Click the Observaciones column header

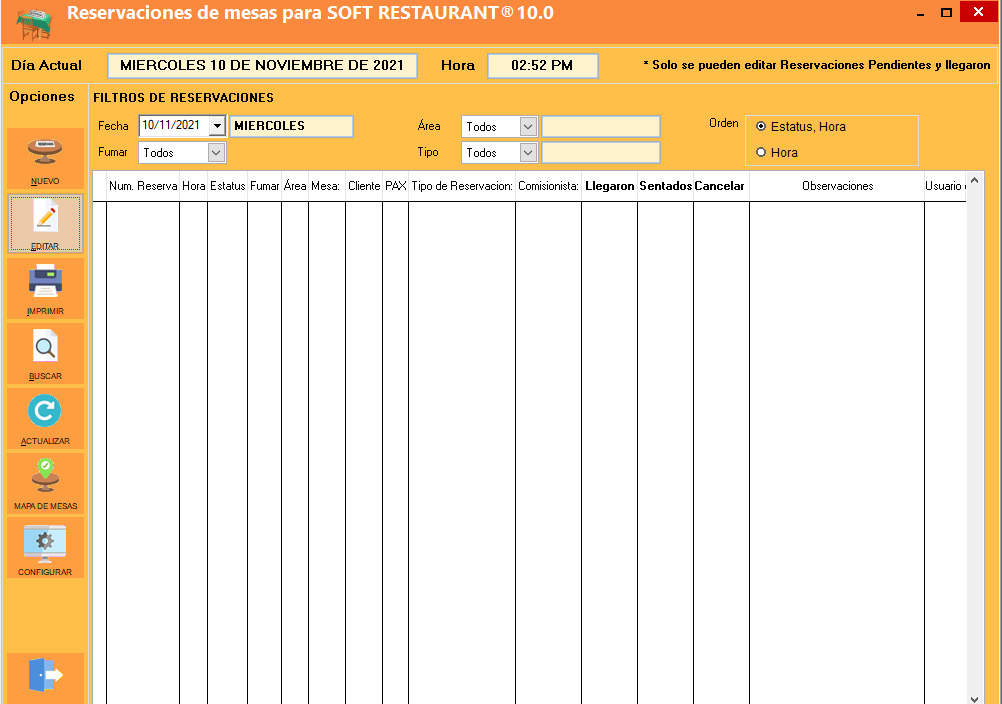[837, 186]
